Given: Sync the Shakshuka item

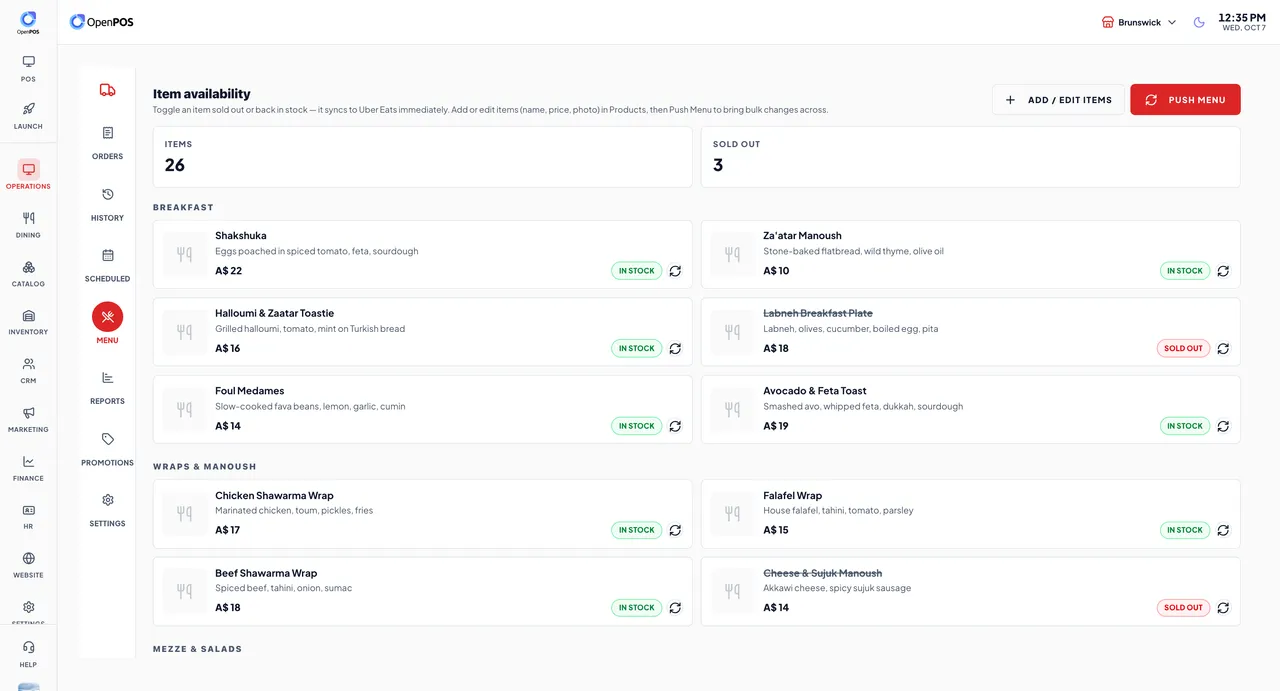Looking at the screenshot, I should (675, 271).
